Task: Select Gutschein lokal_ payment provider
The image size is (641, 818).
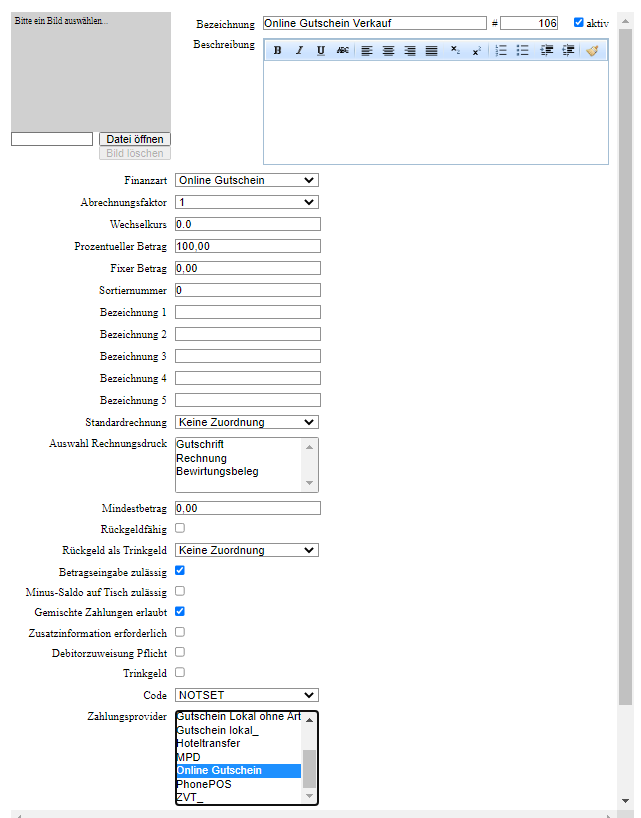Action: (238, 730)
